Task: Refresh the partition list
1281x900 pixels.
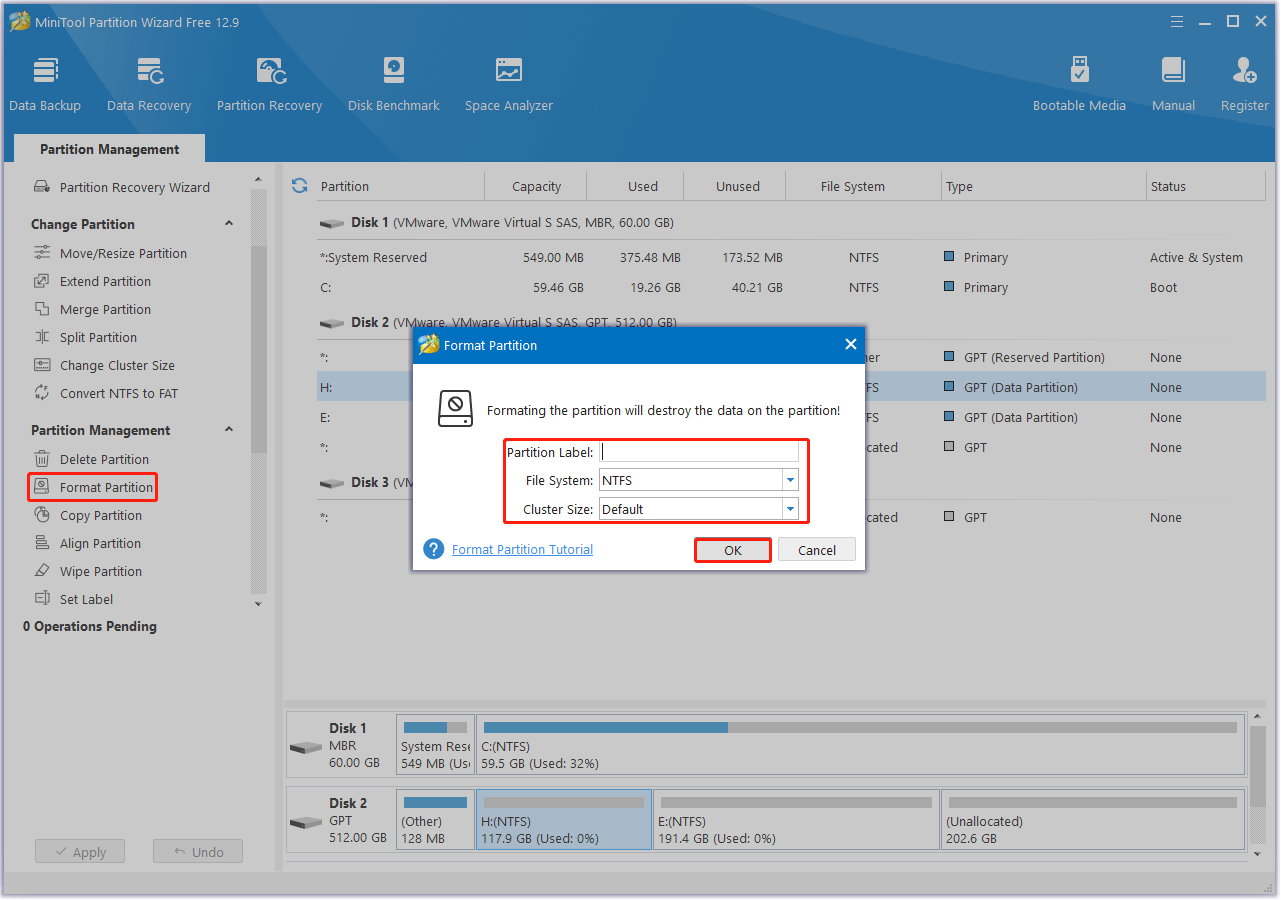Action: pyautogui.click(x=299, y=186)
